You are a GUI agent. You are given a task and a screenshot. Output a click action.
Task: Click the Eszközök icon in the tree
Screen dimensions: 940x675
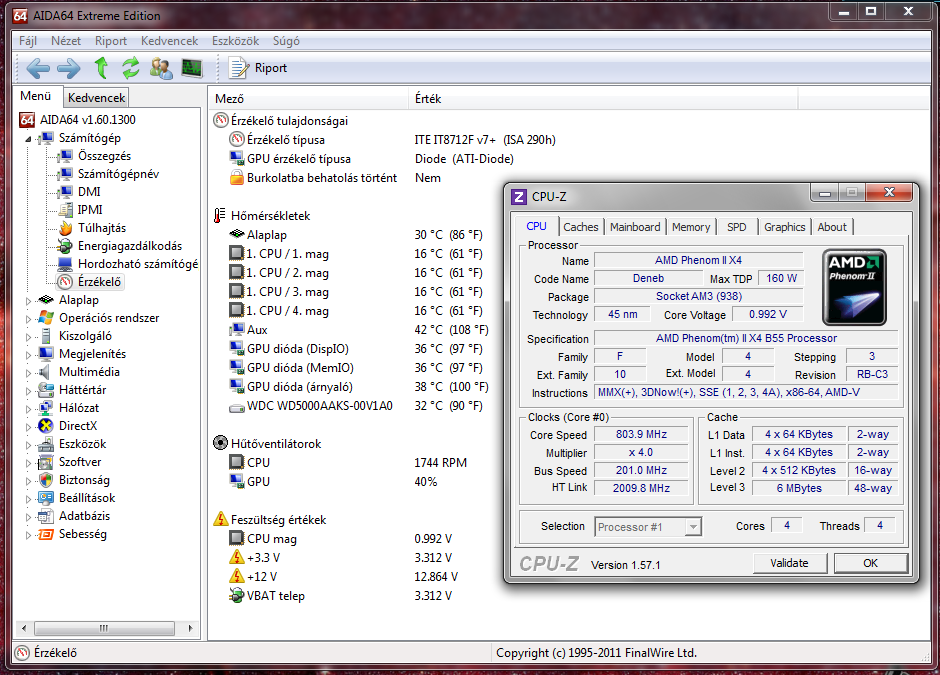coord(46,444)
